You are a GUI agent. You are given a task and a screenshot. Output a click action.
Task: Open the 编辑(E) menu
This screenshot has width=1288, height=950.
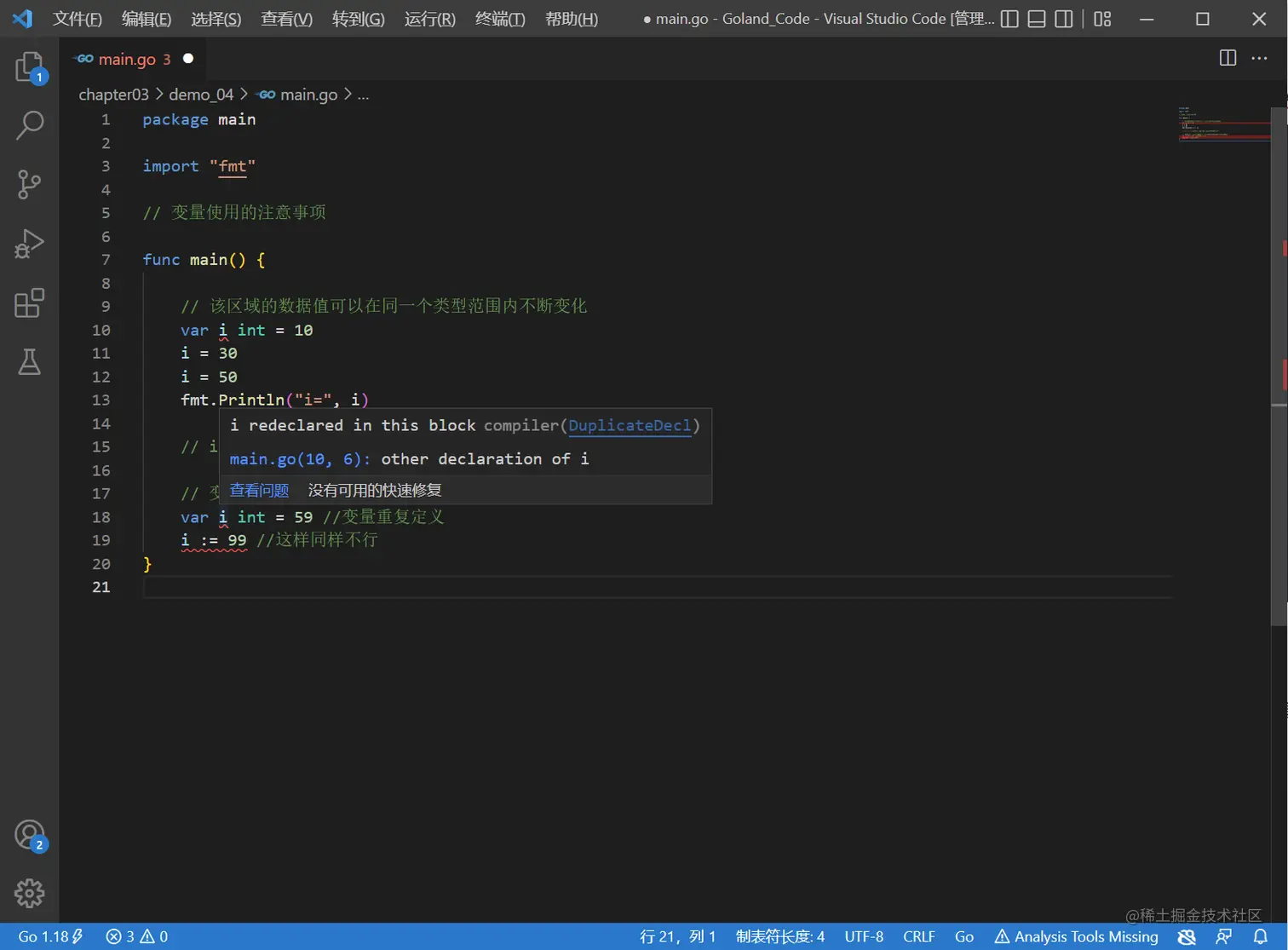click(x=147, y=19)
